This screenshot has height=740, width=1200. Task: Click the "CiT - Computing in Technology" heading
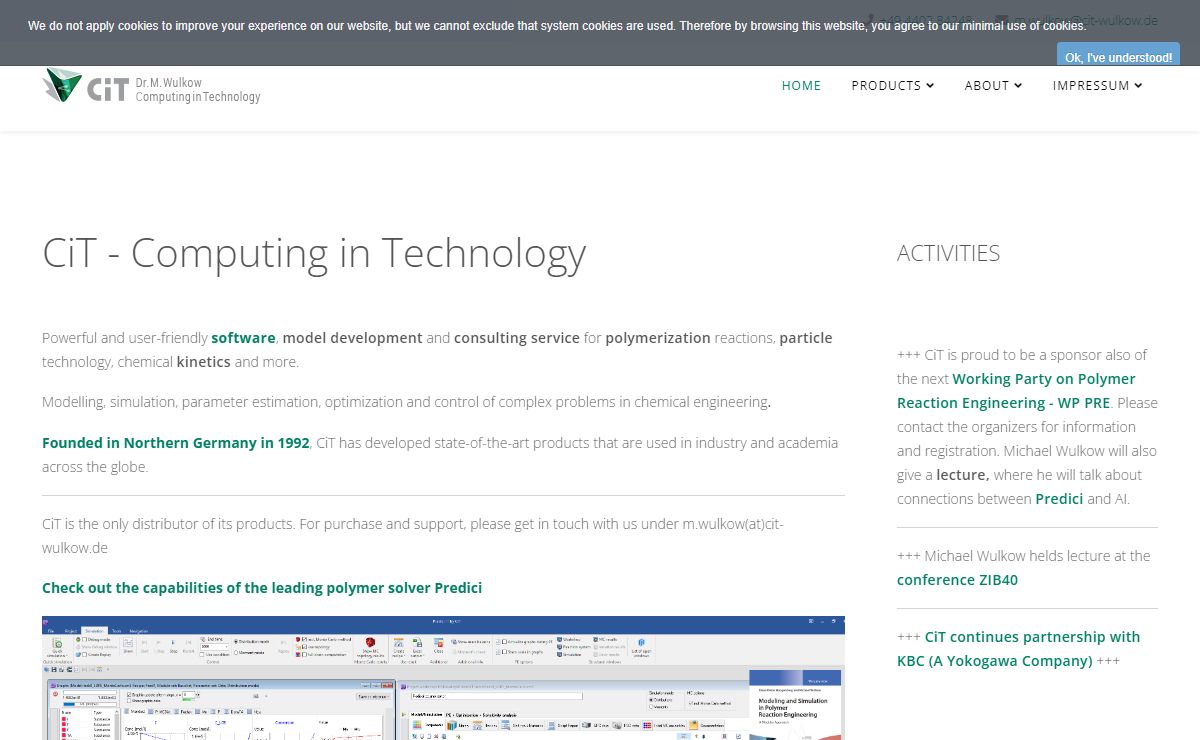[x=314, y=253]
